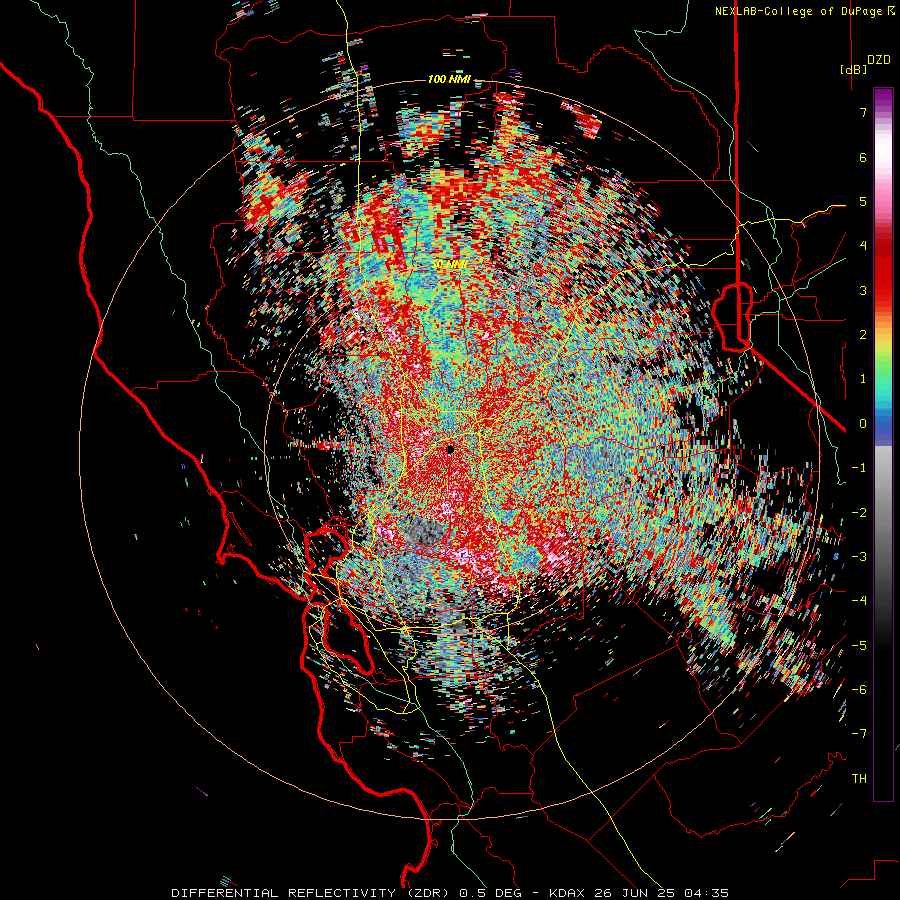Screen dimensions: 900x900
Task: Click the 0 value on the legend
Action: pyautogui.click(x=863, y=424)
